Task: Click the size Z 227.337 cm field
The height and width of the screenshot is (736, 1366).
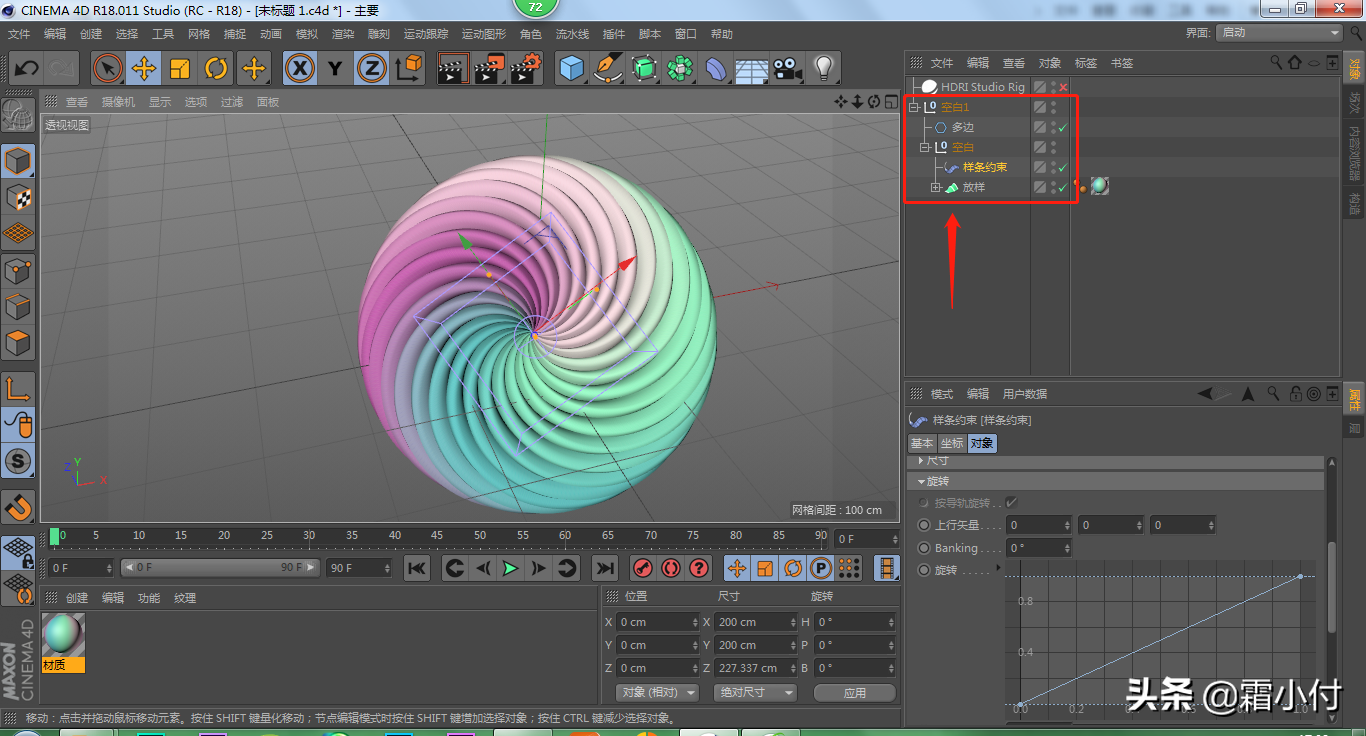Action: click(755, 668)
